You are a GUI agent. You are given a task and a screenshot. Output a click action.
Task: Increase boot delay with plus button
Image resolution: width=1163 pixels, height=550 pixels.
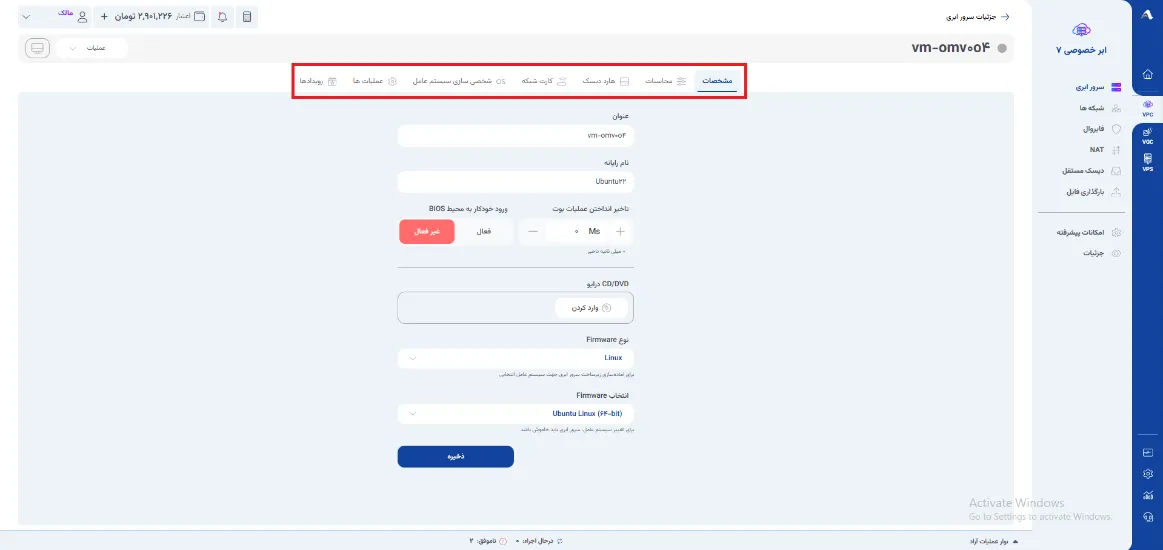(x=620, y=232)
